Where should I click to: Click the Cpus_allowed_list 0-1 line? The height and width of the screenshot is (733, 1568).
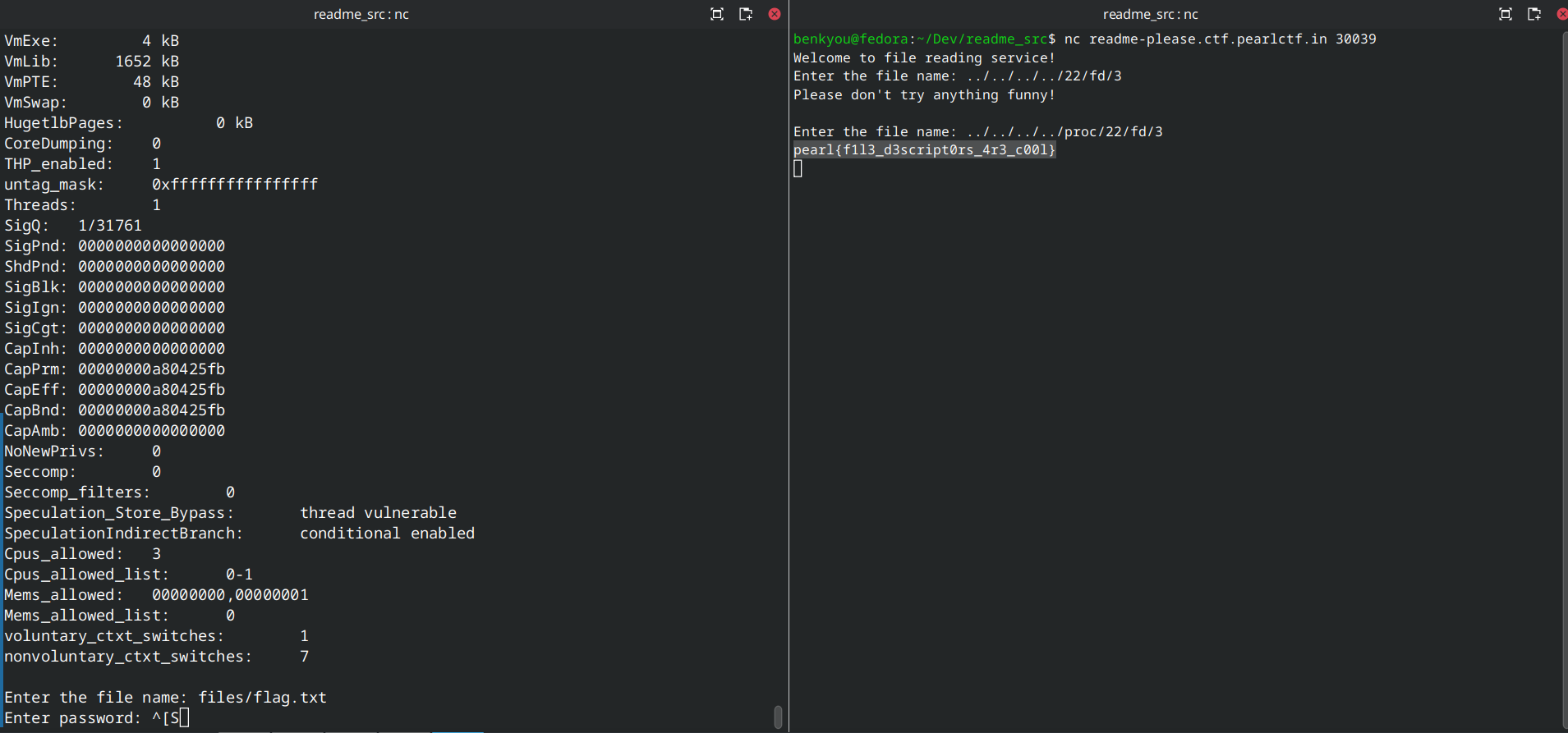128,575
